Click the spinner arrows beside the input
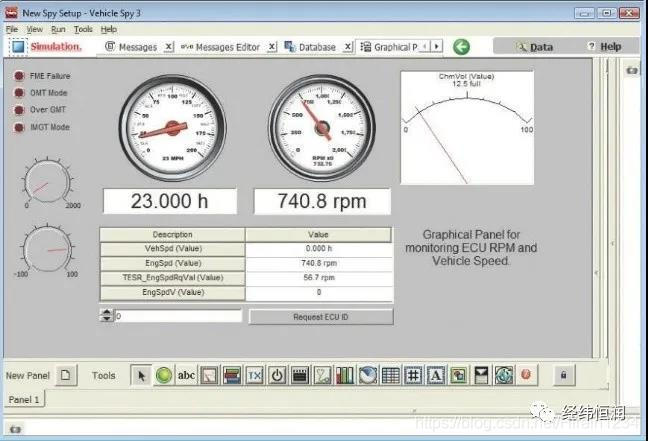 click(x=107, y=315)
